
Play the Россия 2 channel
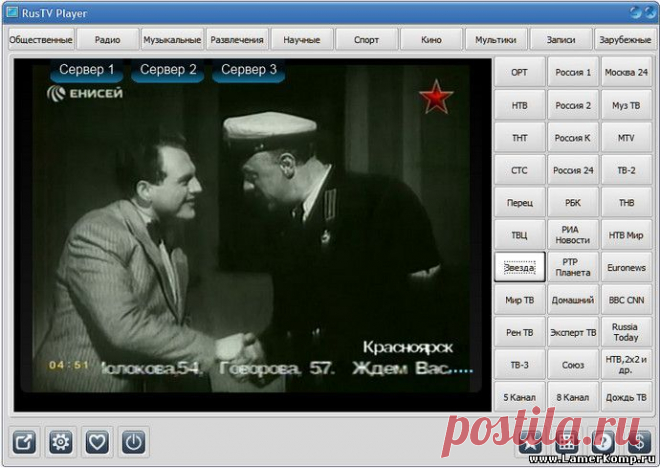pos(573,105)
